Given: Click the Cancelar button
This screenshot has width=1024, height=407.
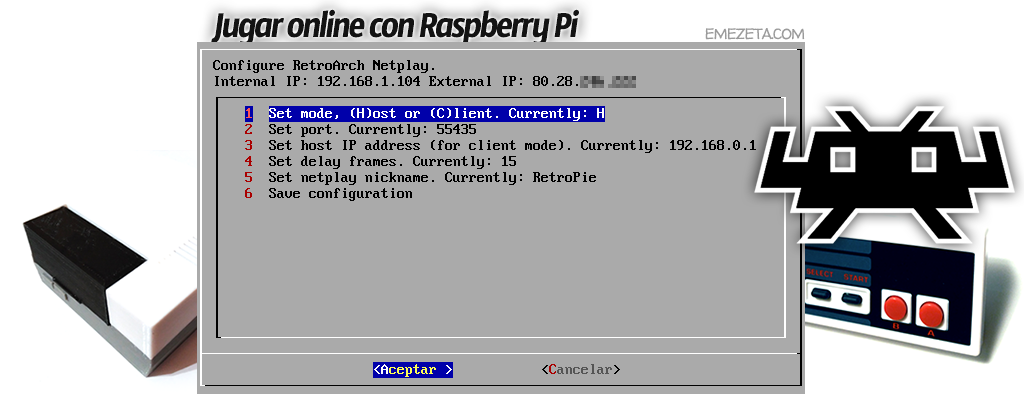Looking at the screenshot, I should 581,370.
